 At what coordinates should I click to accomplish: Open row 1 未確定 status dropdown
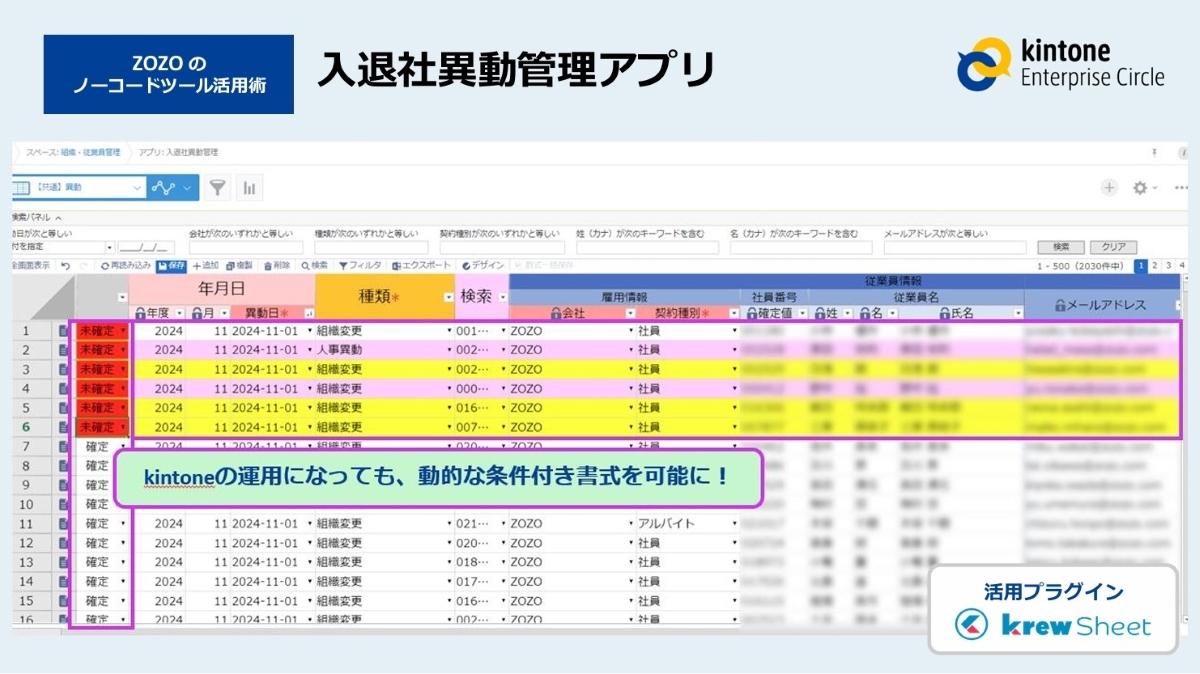[x=123, y=331]
